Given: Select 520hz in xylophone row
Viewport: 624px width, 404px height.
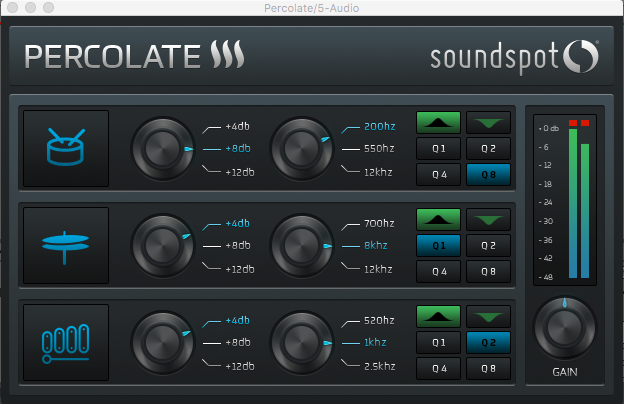Looking at the screenshot, I should (x=379, y=320).
